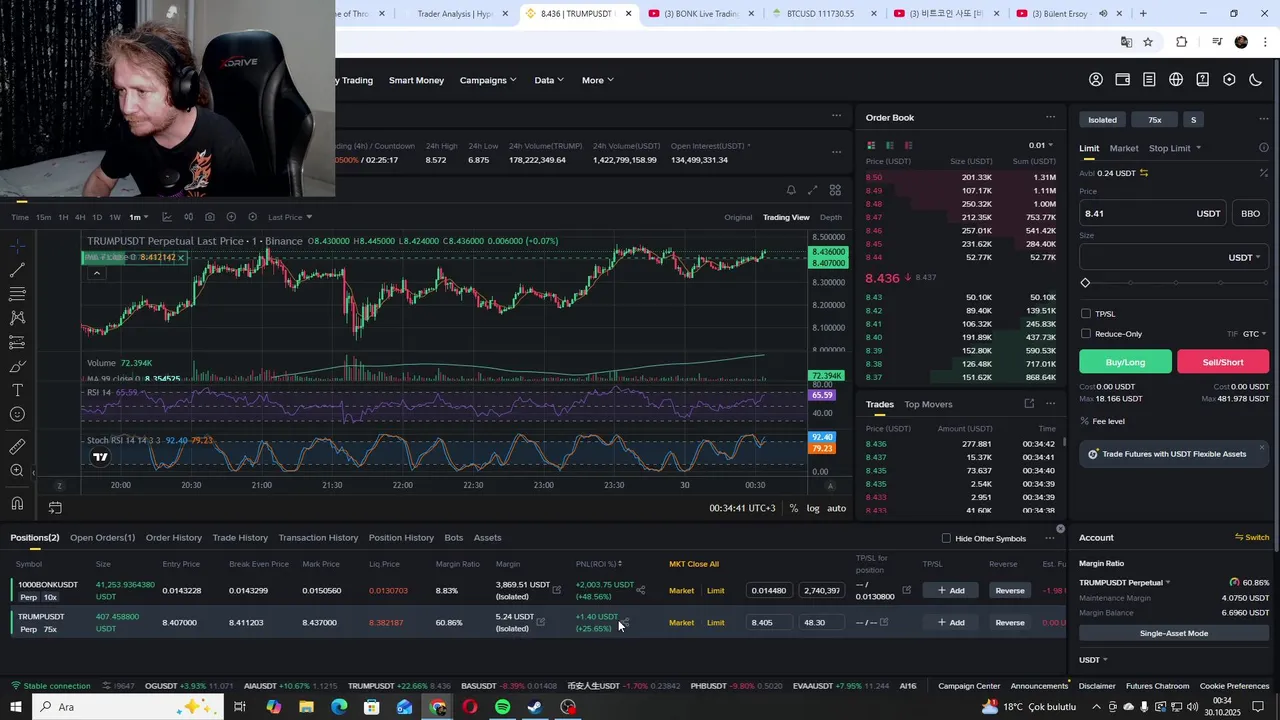Switch to the Market order tab

click(x=1124, y=148)
